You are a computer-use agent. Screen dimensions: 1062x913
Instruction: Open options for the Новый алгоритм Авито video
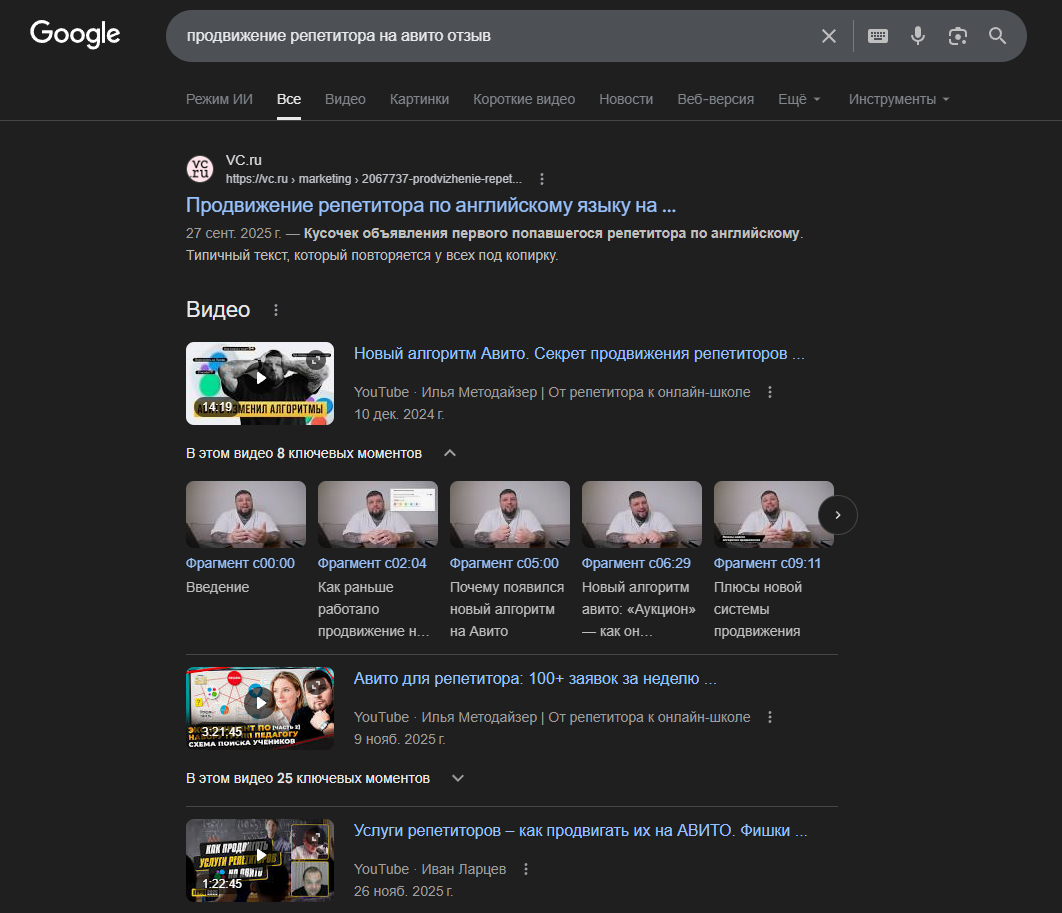pyautogui.click(x=769, y=392)
